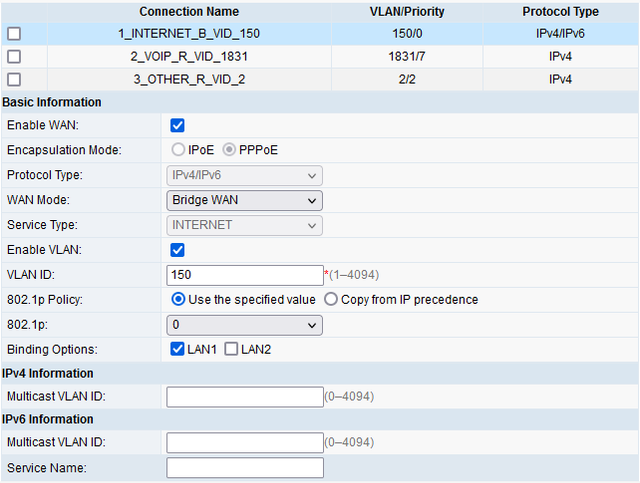Toggle the Enable VLAN checkbox
Image resolution: width=640 pixels, height=483 pixels.
[x=178, y=250]
